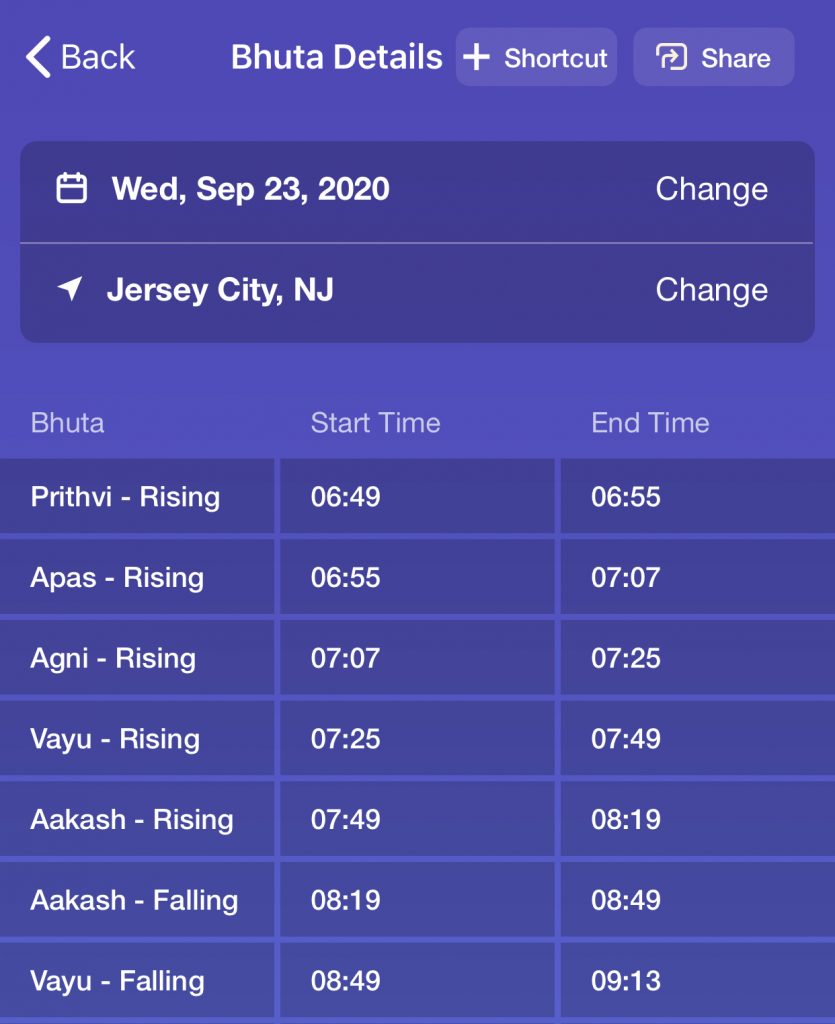Select the Aakash - Falling row

tap(417, 901)
